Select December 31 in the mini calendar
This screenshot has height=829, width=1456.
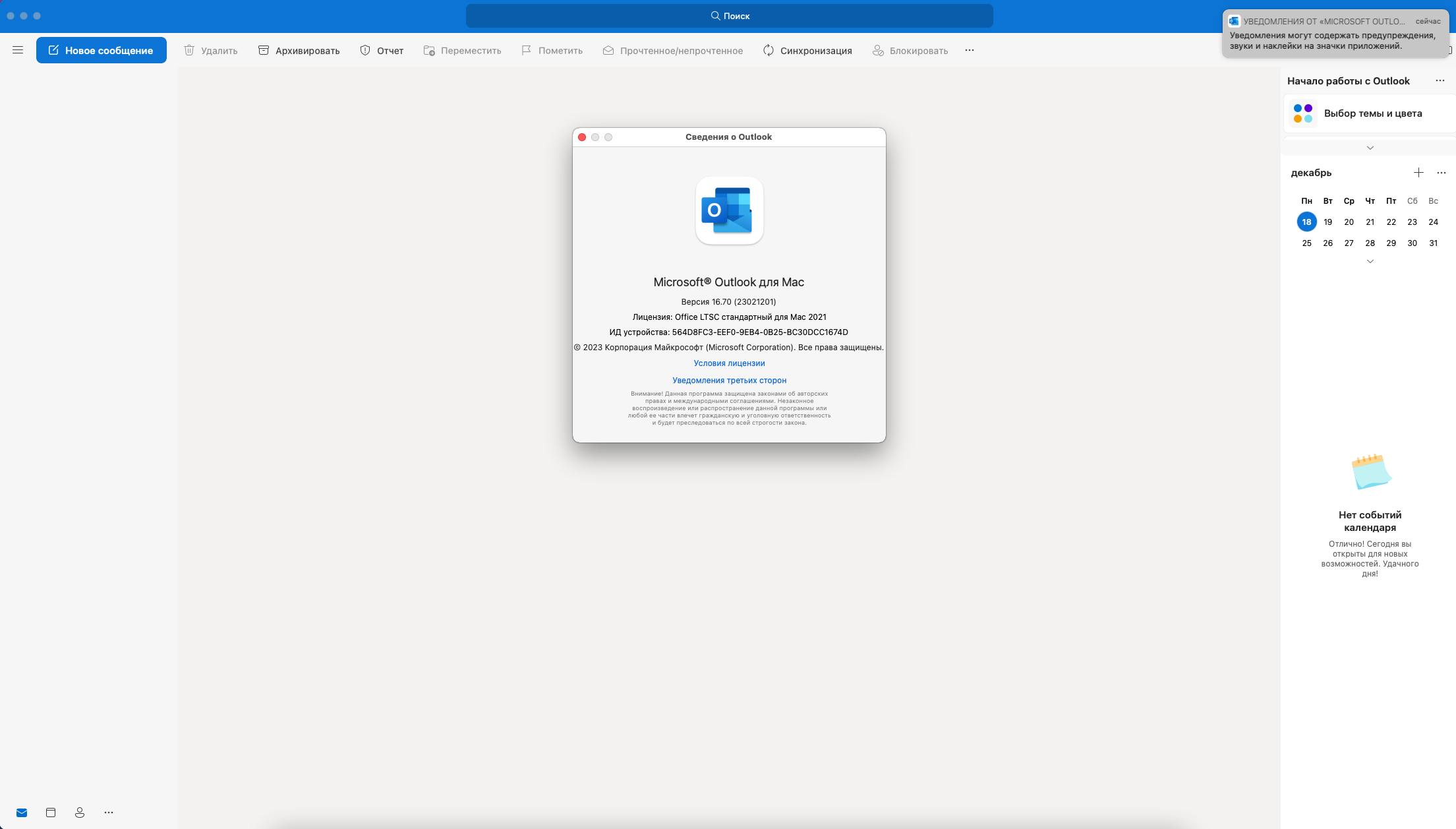[1434, 243]
